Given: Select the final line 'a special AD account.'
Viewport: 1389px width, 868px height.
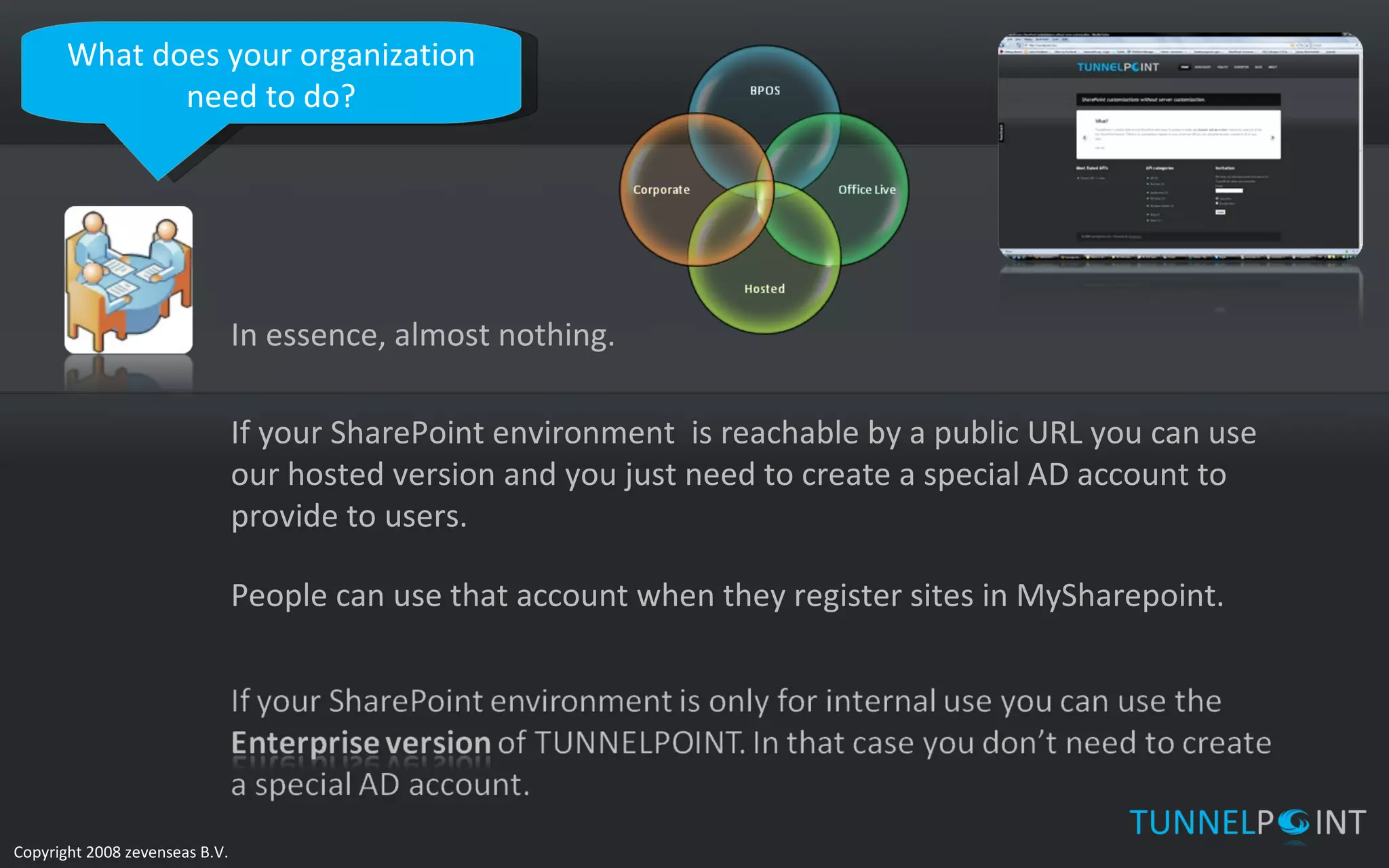Looking at the screenshot, I should (x=380, y=785).
